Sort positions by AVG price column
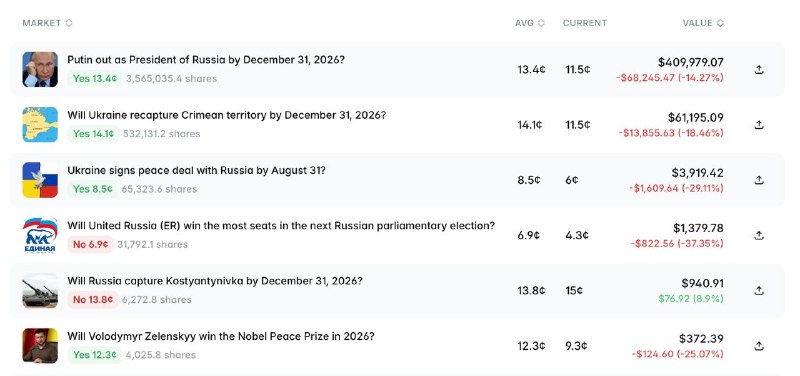This screenshot has height=376, width=800. tap(530, 23)
